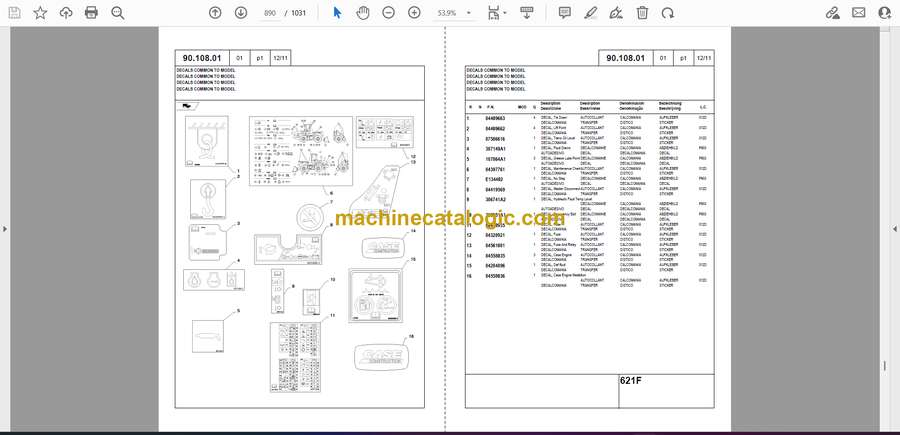This screenshot has width=900, height=435.
Task: Expand the left navigation pane
Action: [5, 229]
